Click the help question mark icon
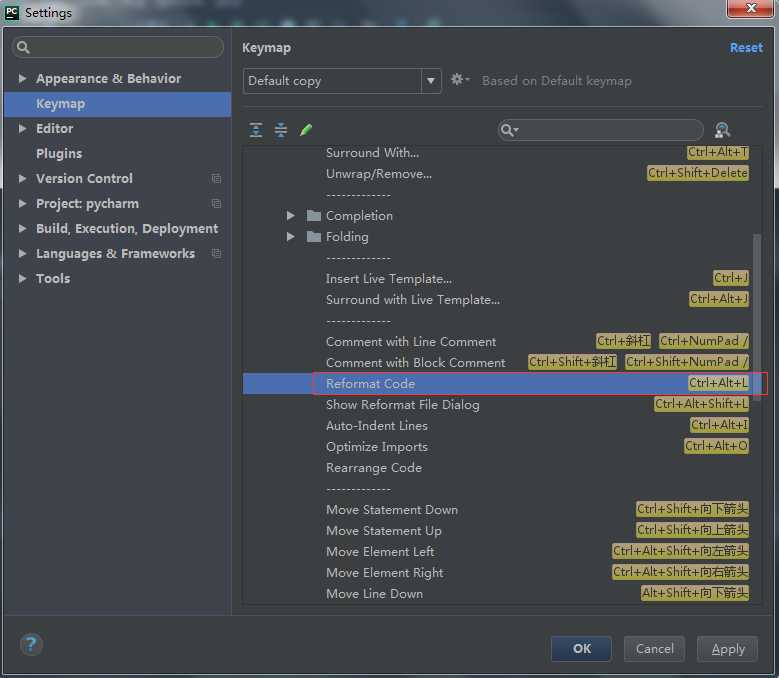This screenshot has width=779, height=678. [31, 644]
